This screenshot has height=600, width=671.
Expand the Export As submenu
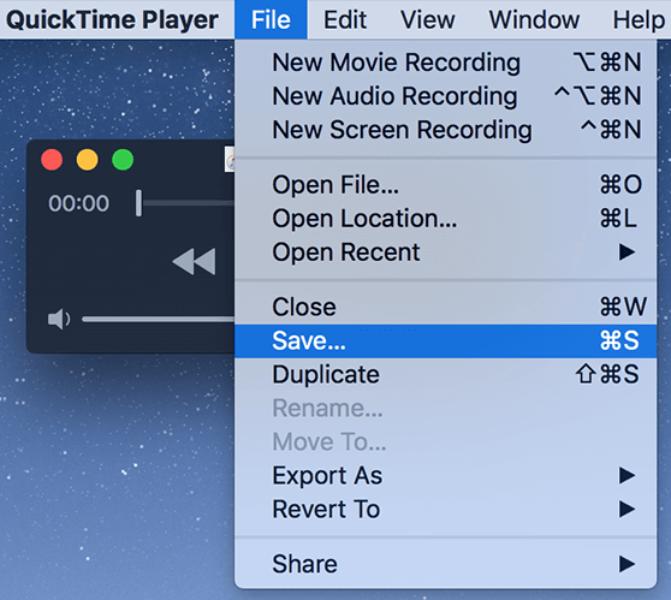click(445, 475)
